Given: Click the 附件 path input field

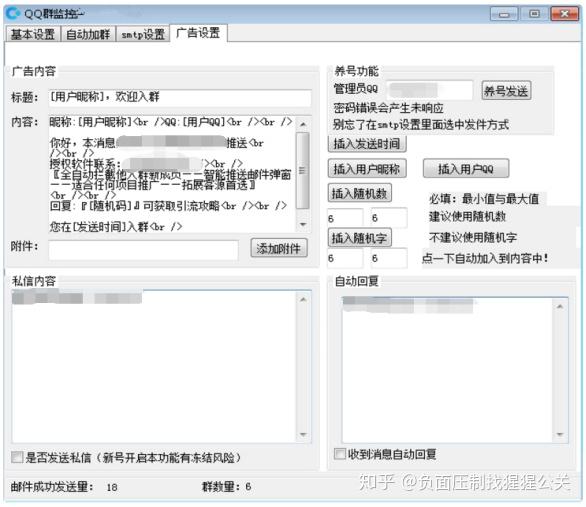Looking at the screenshot, I should pyautogui.click(x=143, y=250).
